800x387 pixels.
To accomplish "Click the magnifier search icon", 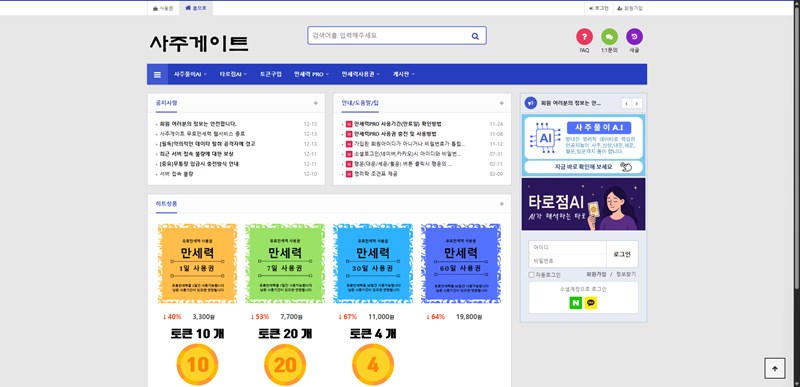I will [475, 36].
